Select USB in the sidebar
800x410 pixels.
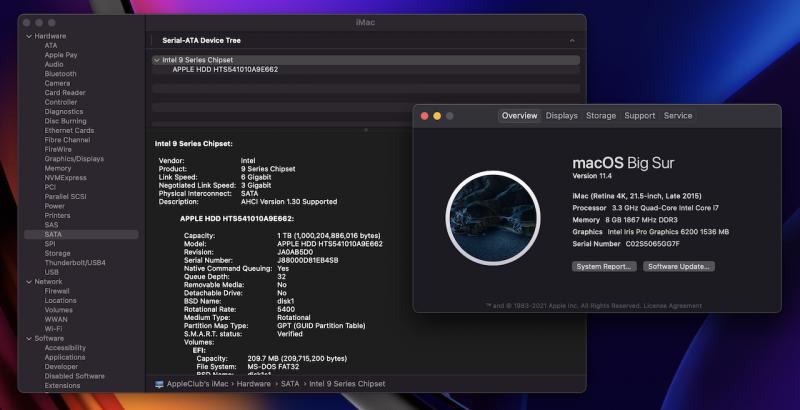point(52,272)
